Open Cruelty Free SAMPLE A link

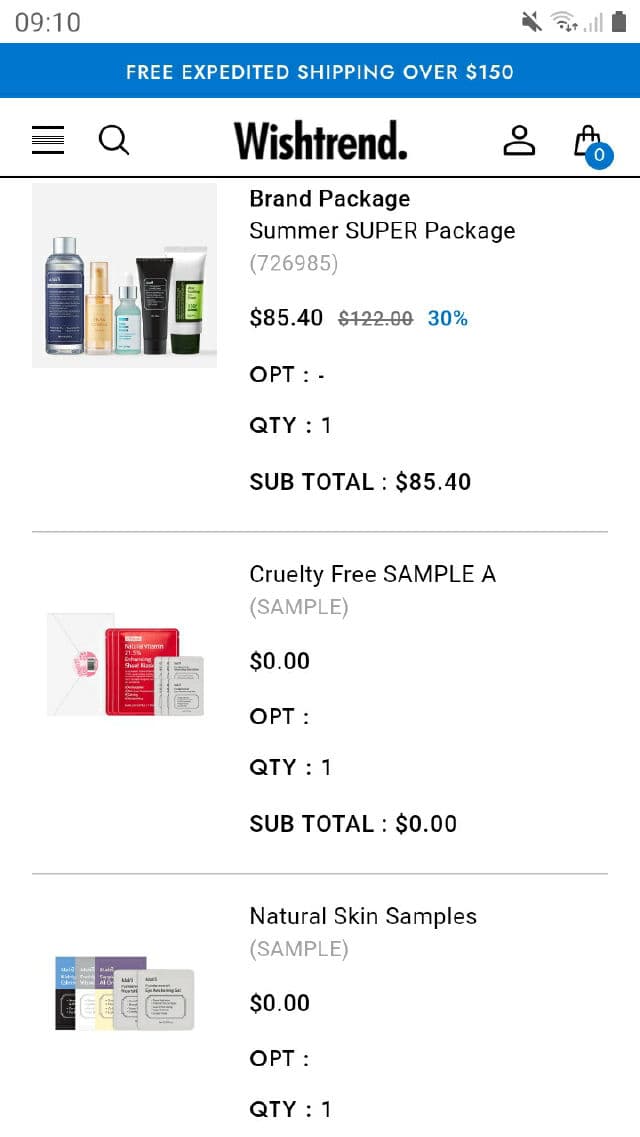point(372,574)
